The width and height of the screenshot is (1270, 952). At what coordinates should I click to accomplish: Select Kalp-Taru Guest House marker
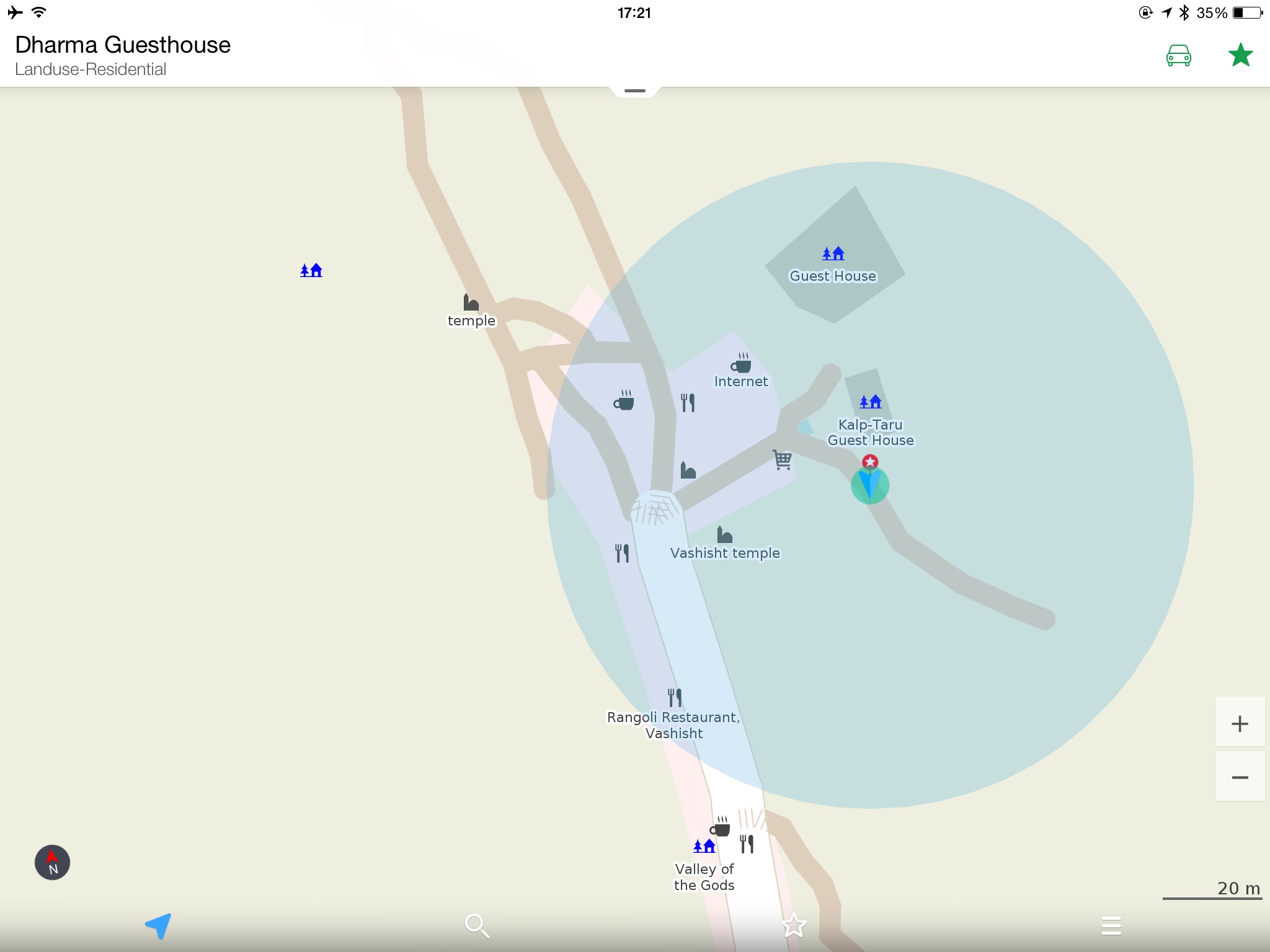point(870,402)
